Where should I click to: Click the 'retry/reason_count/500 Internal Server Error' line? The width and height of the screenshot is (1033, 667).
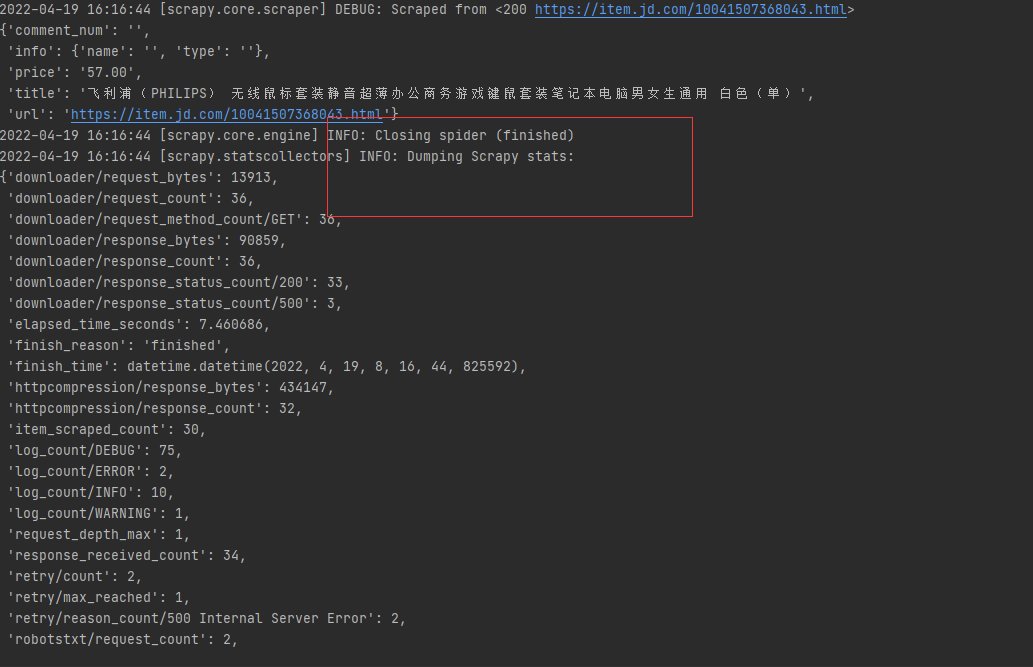pos(205,618)
